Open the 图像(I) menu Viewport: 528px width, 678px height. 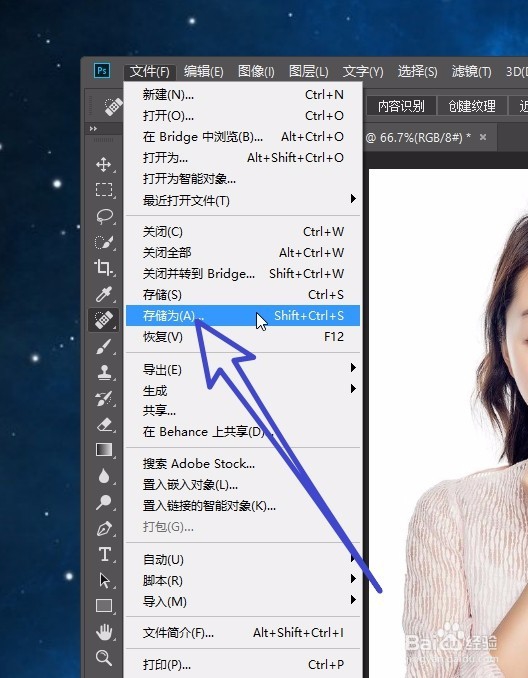pos(256,71)
